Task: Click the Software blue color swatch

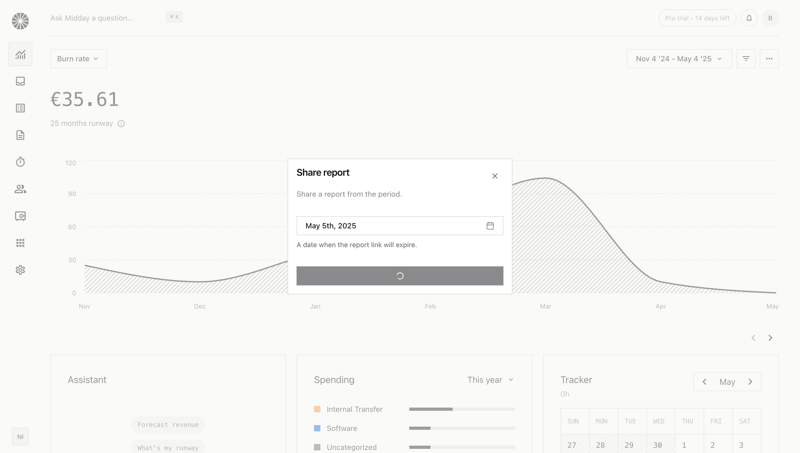Action: [x=317, y=428]
